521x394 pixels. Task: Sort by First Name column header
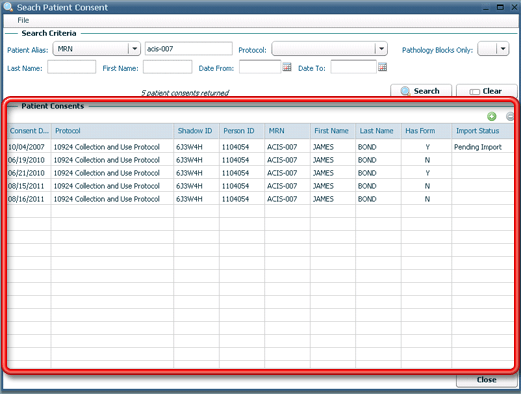[333, 131]
